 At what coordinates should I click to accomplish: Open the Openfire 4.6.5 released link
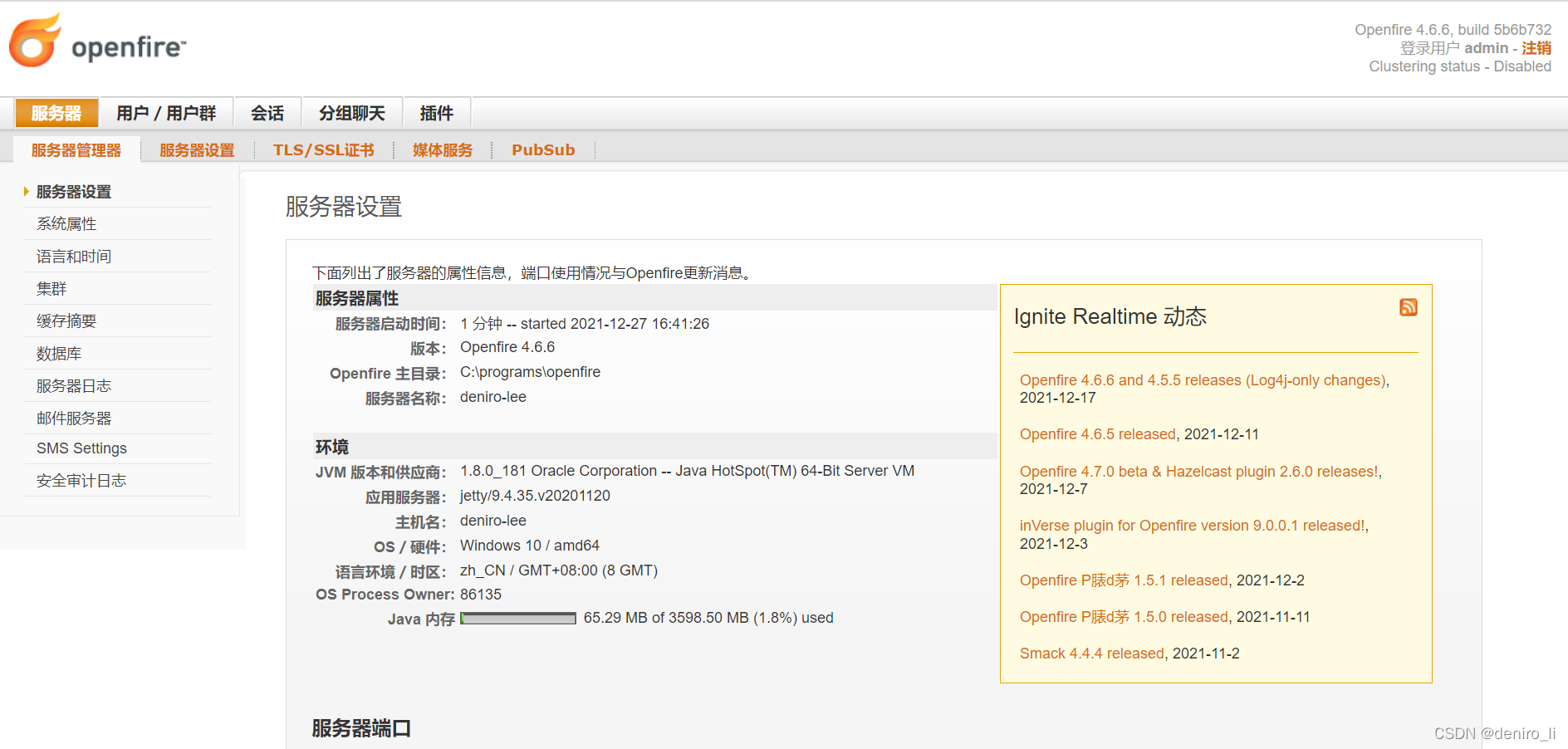click(x=1098, y=434)
